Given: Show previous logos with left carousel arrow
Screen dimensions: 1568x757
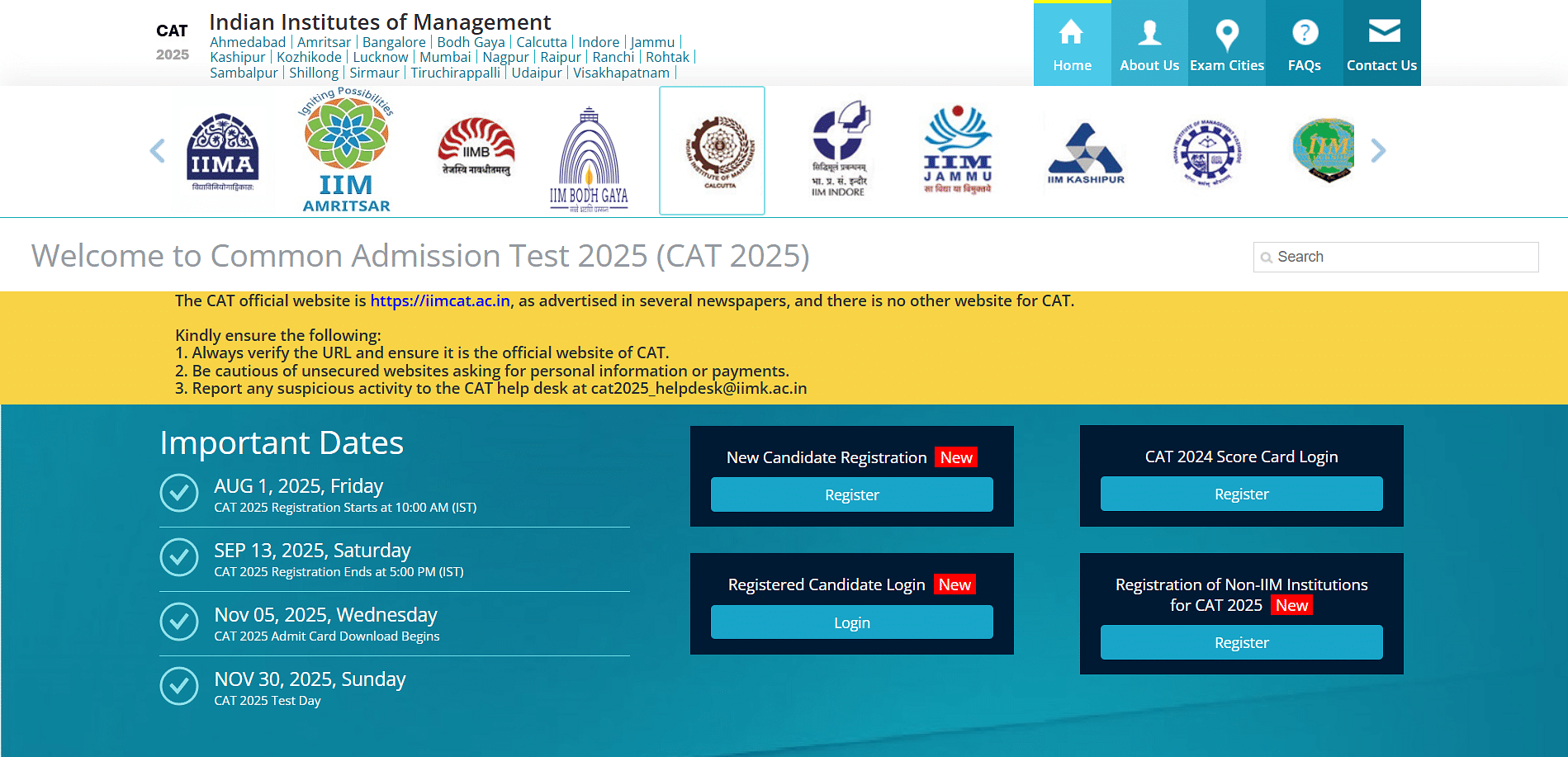Looking at the screenshot, I should tap(157, 150).
